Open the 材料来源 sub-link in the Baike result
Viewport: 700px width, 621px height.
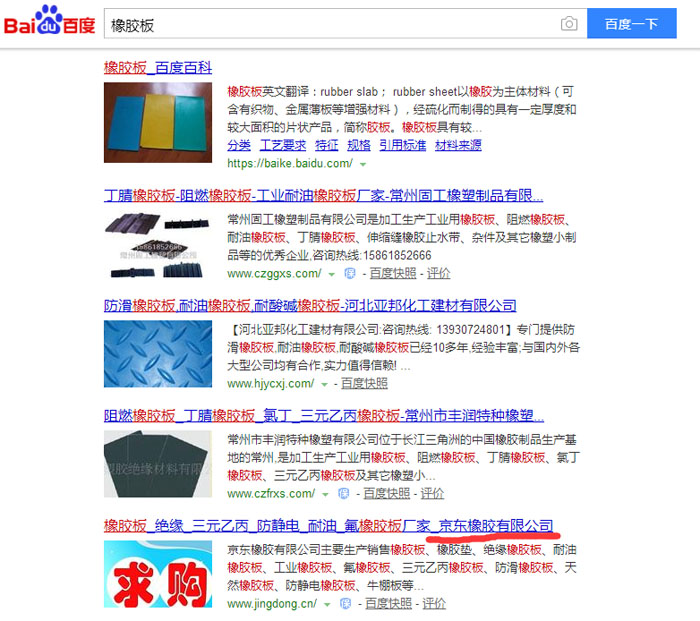(458, 145)
